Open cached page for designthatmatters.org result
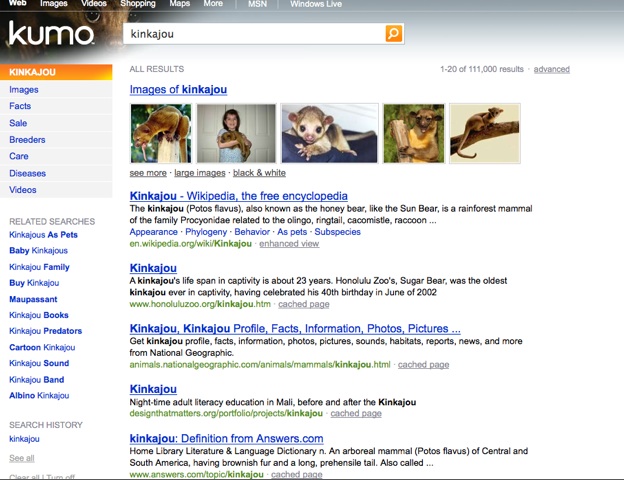 356,414
